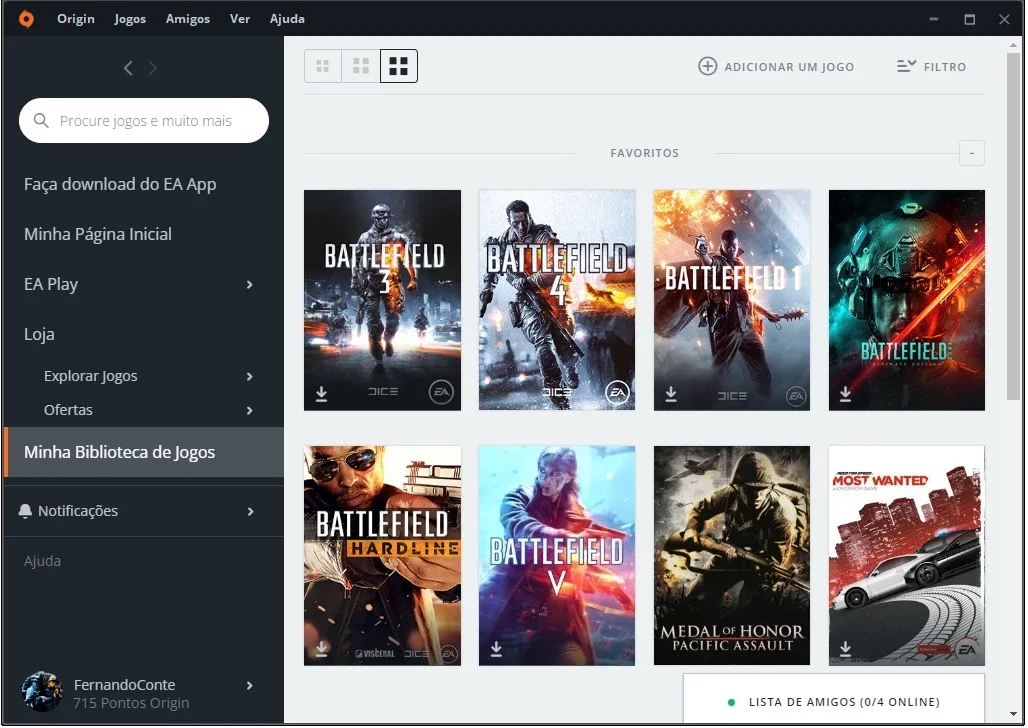Select Medal of Honor Pacific Assault cover

click(732, 556)
